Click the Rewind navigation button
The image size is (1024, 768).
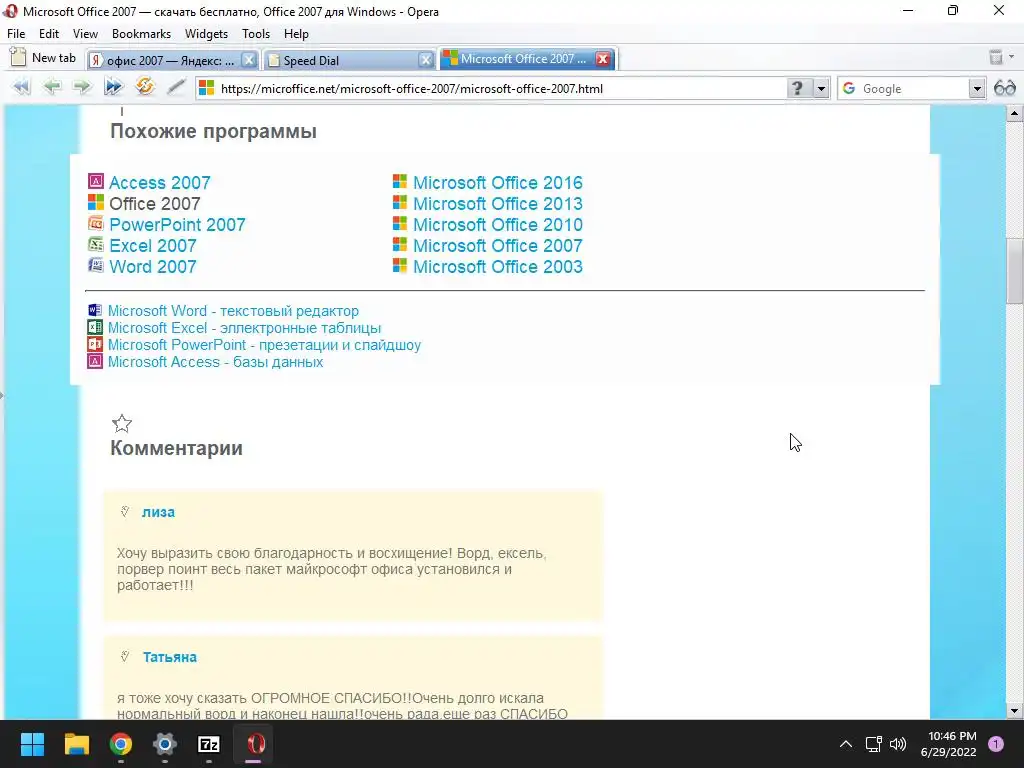coord(22,87)
